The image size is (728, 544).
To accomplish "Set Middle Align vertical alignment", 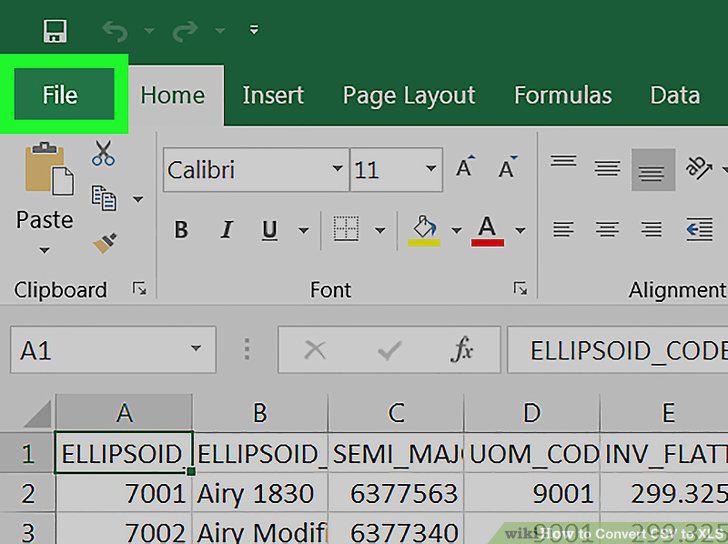I will 607,168.
